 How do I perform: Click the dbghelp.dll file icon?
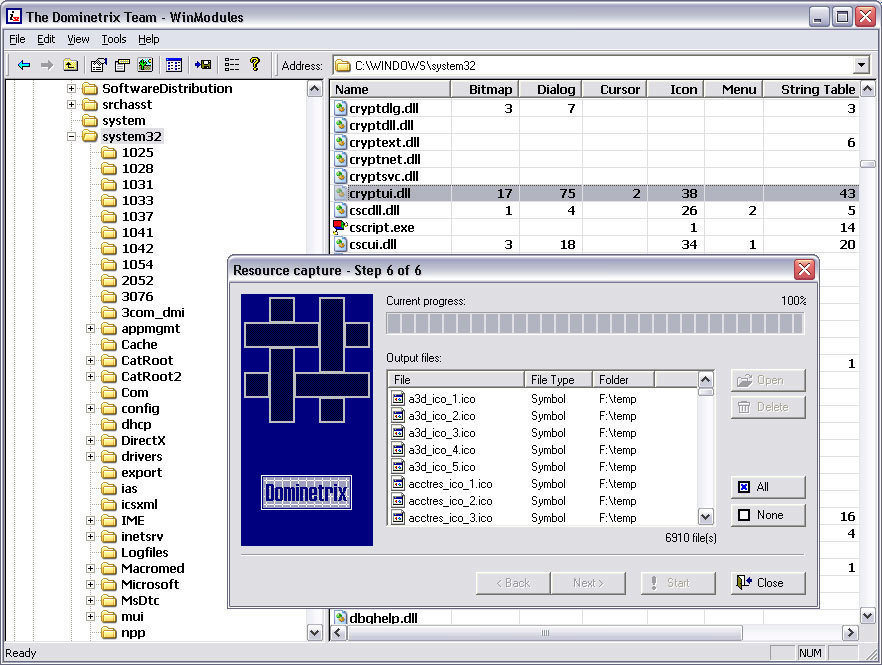click(340, 618)
